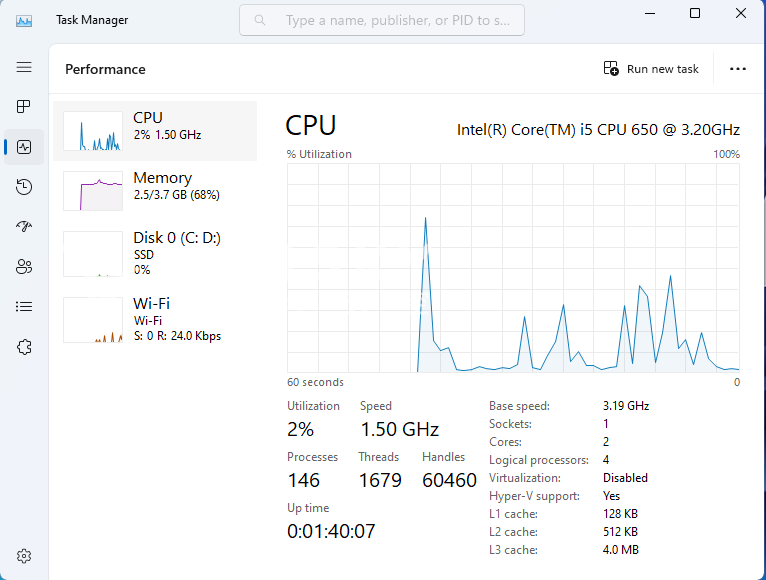Select the Memory performance entry
This screenshot has height=580, width=766.
[155, 191]
